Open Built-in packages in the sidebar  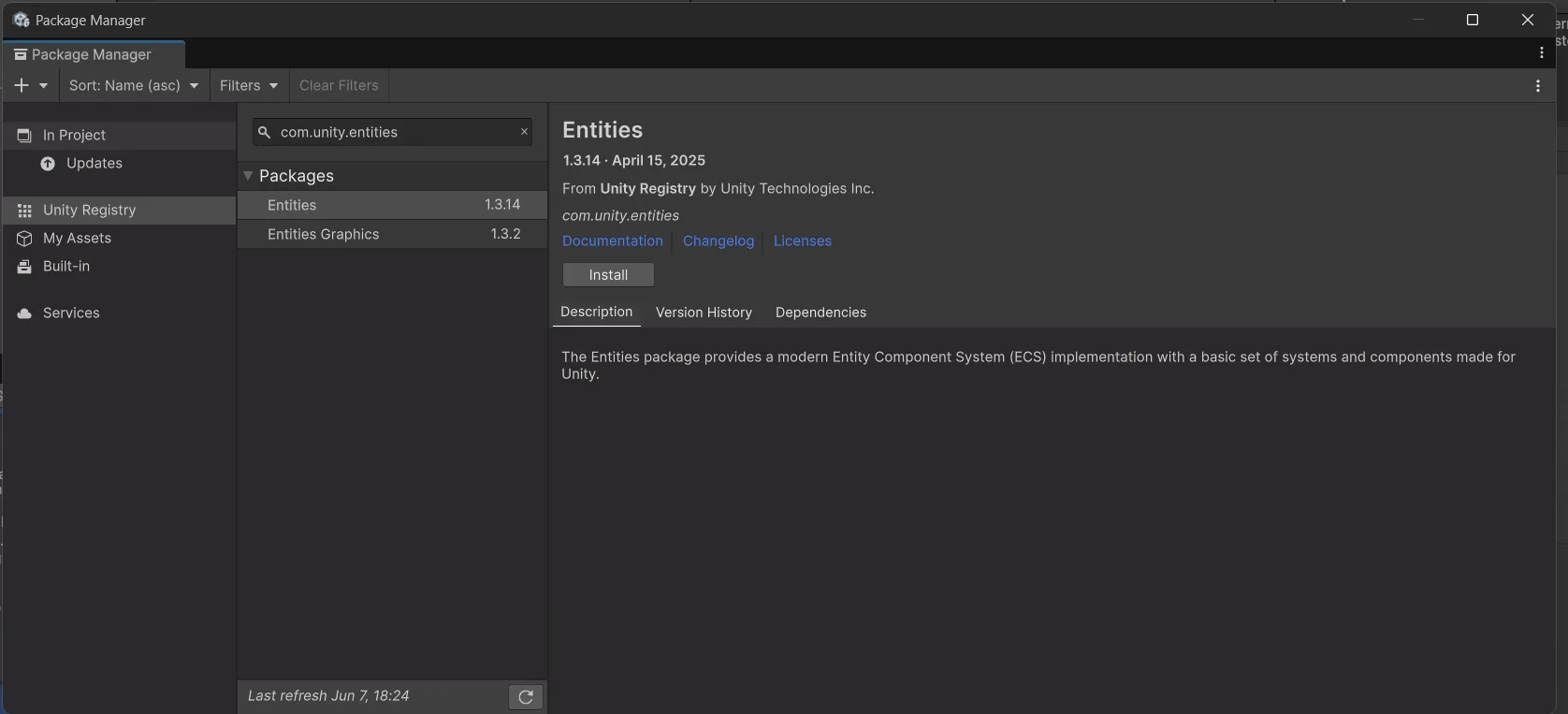tap(119, 267)
